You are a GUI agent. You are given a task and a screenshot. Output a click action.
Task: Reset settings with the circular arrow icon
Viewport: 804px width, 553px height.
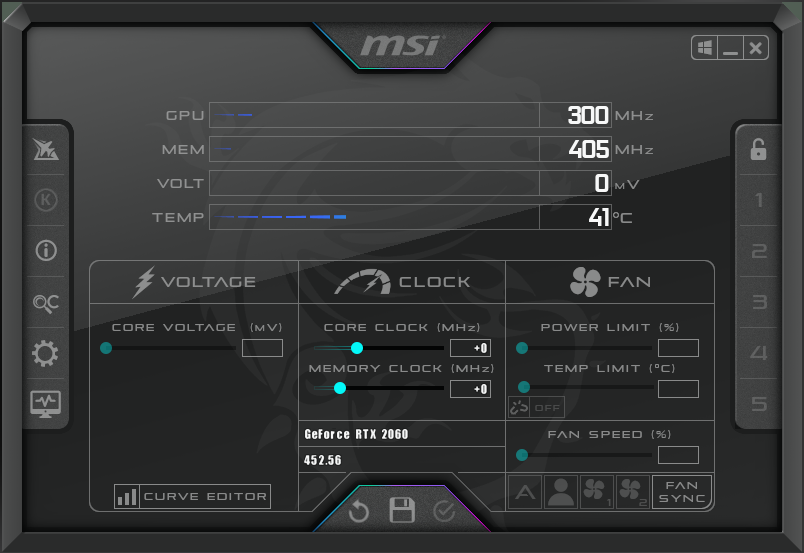359,512
